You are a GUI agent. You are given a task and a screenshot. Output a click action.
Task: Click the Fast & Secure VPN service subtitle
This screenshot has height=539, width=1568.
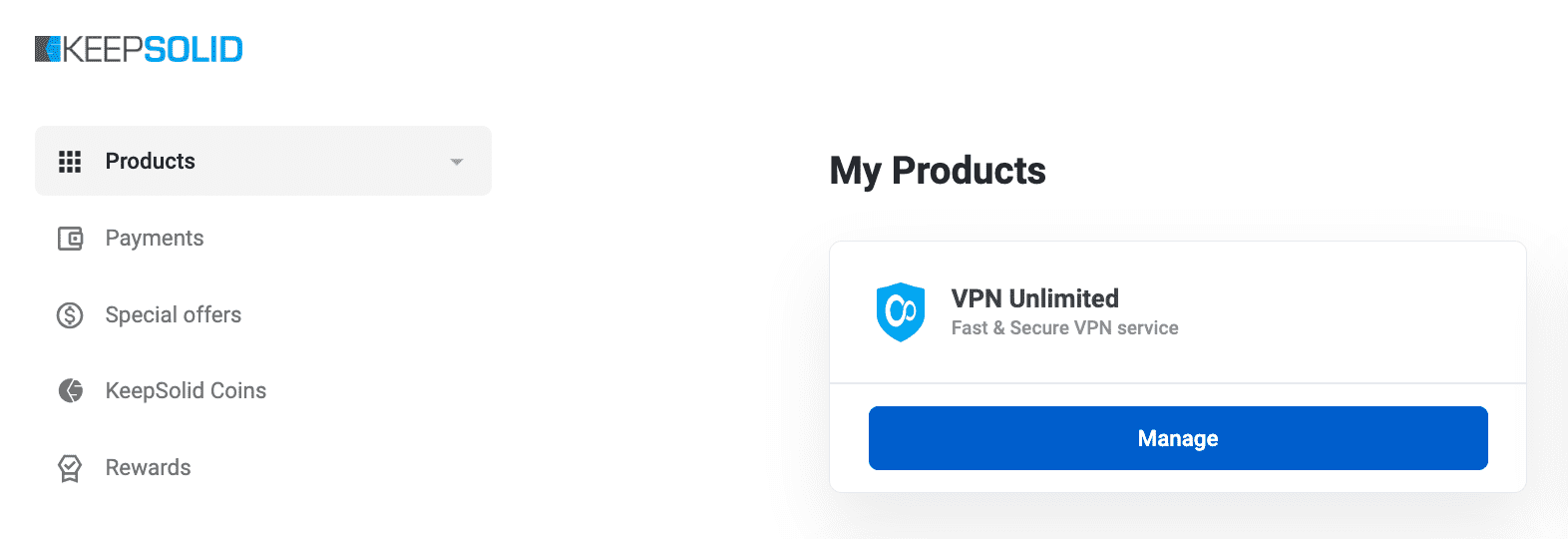1064,328
